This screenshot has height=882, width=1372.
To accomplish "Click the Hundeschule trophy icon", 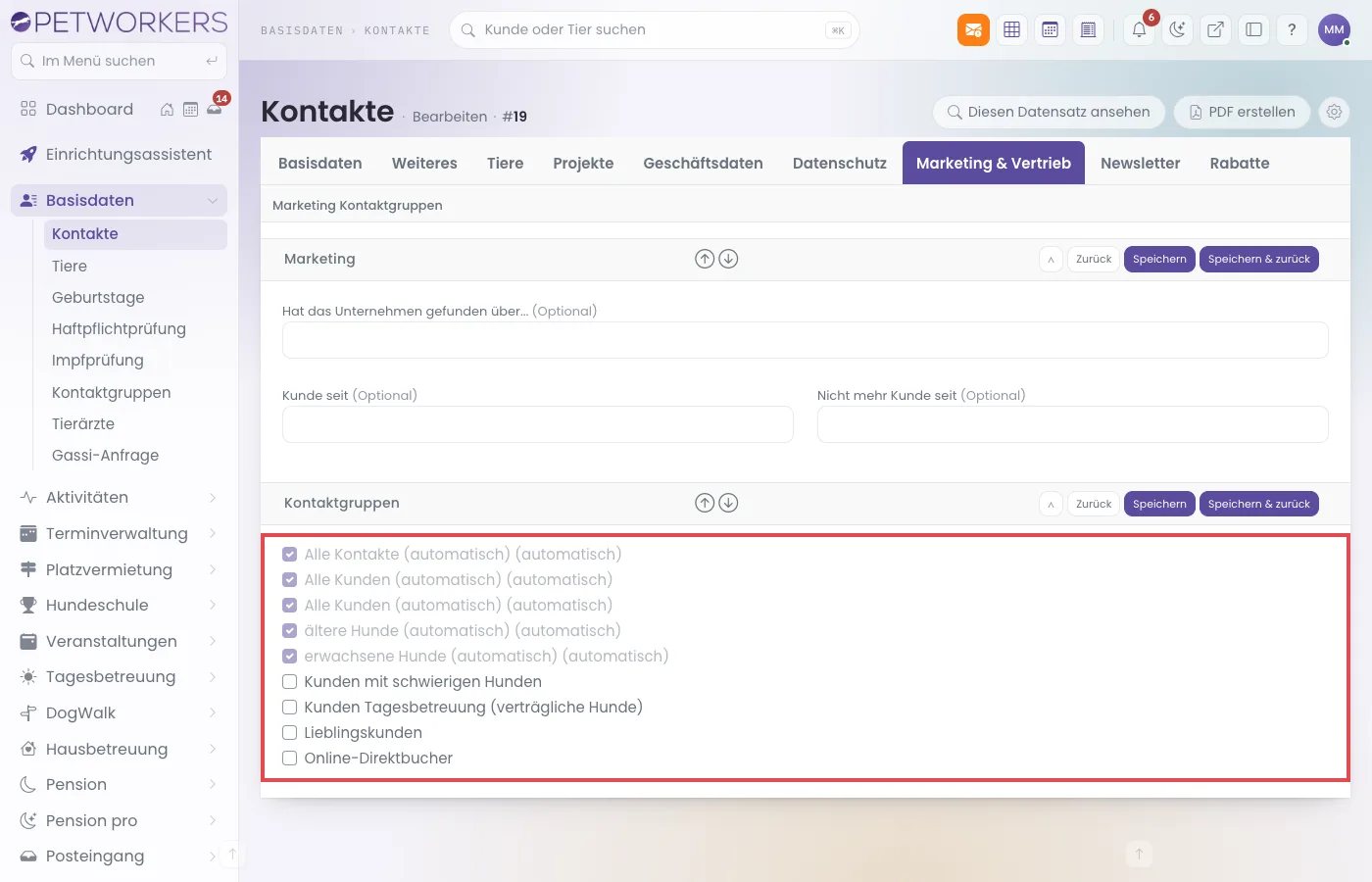I will coord(28,605).
